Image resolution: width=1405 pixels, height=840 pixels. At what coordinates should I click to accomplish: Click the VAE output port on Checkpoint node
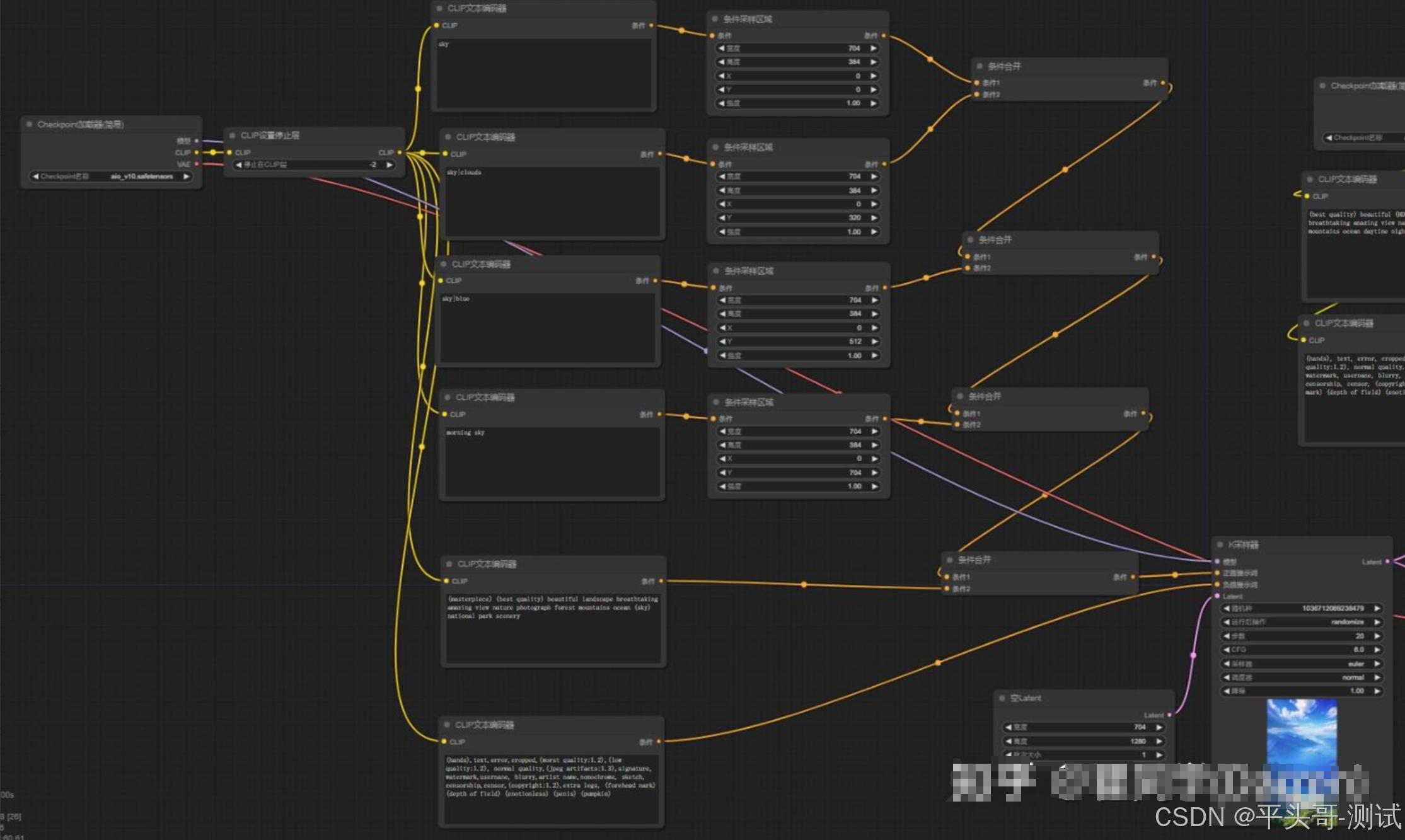(x=197, y=164)
